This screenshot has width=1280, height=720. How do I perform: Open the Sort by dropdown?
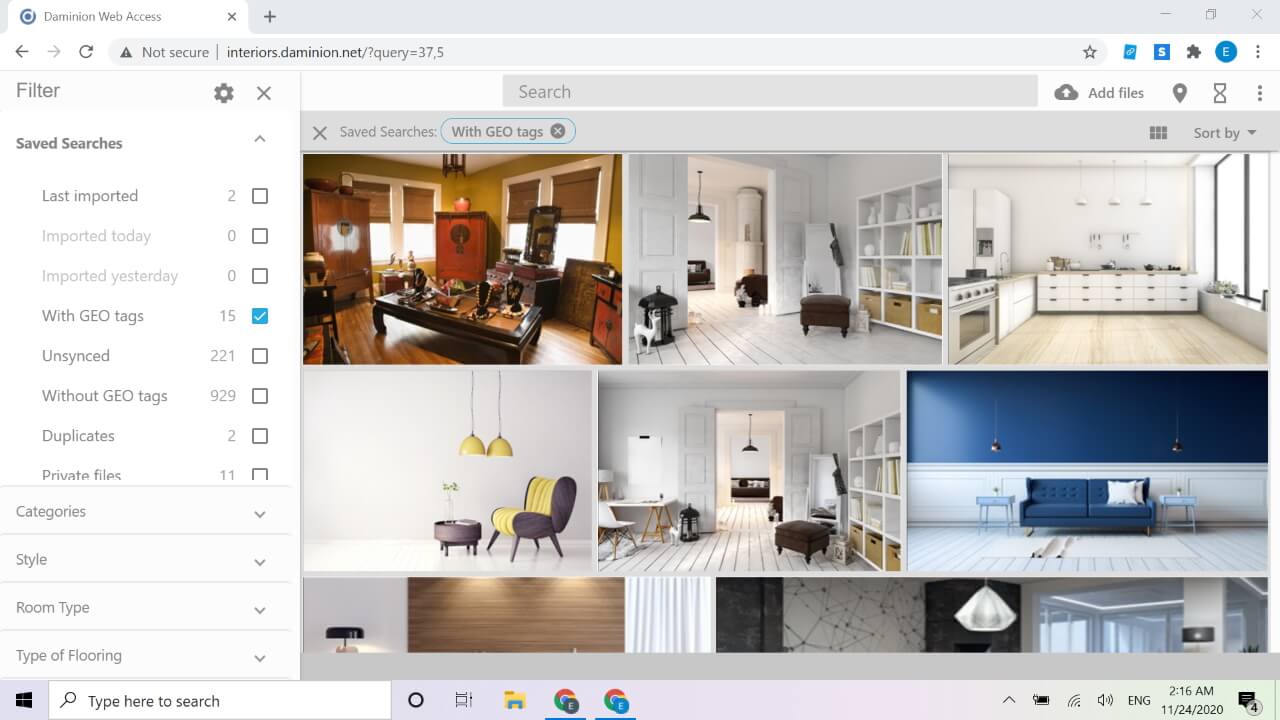tap(1224, 133)
